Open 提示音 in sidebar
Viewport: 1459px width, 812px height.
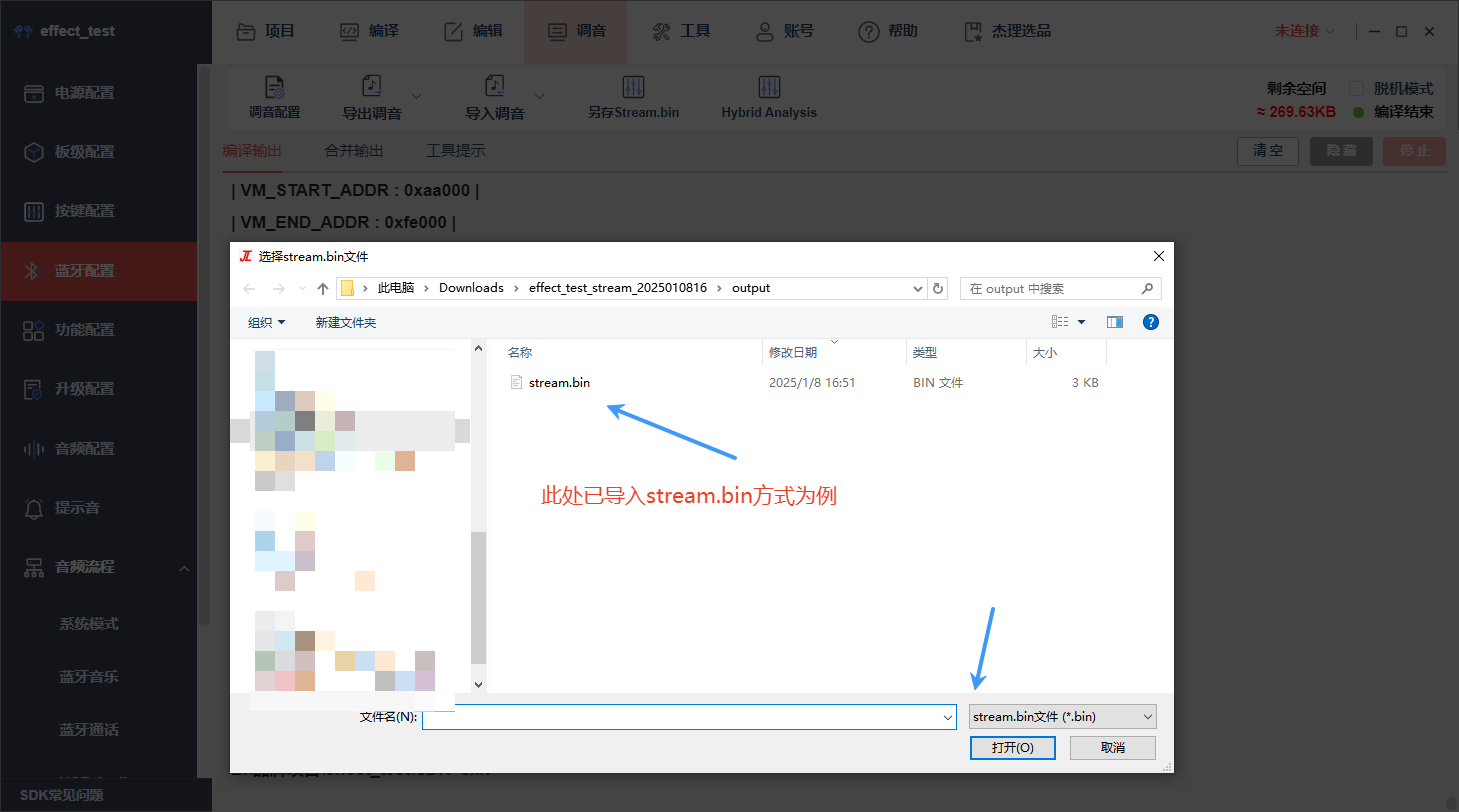pyautogui.click(x=99, y=508)
